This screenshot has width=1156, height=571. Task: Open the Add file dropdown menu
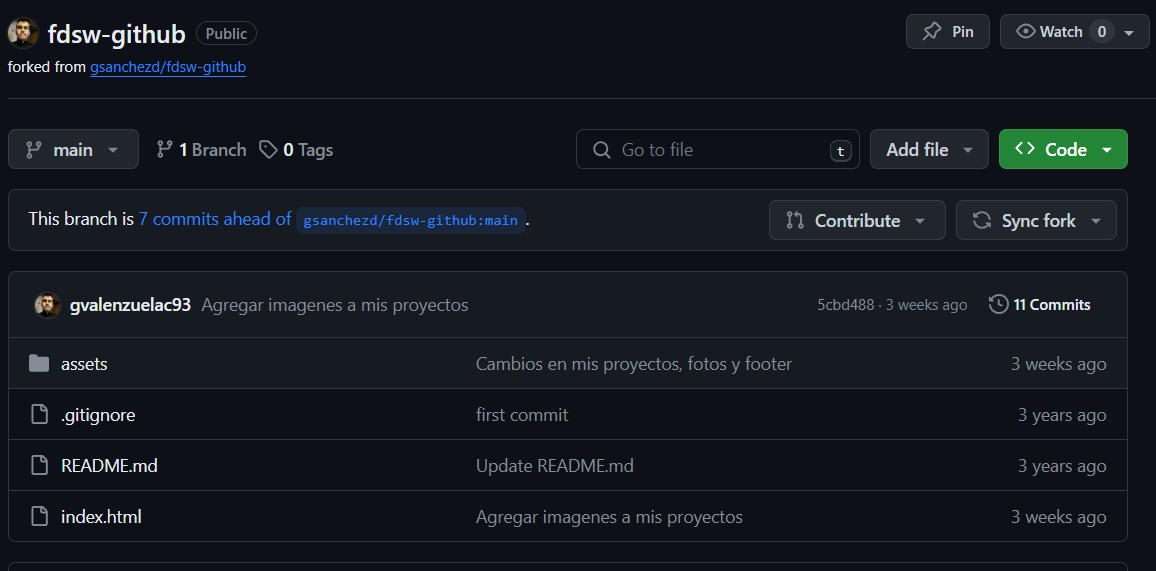tap(928, 150)
